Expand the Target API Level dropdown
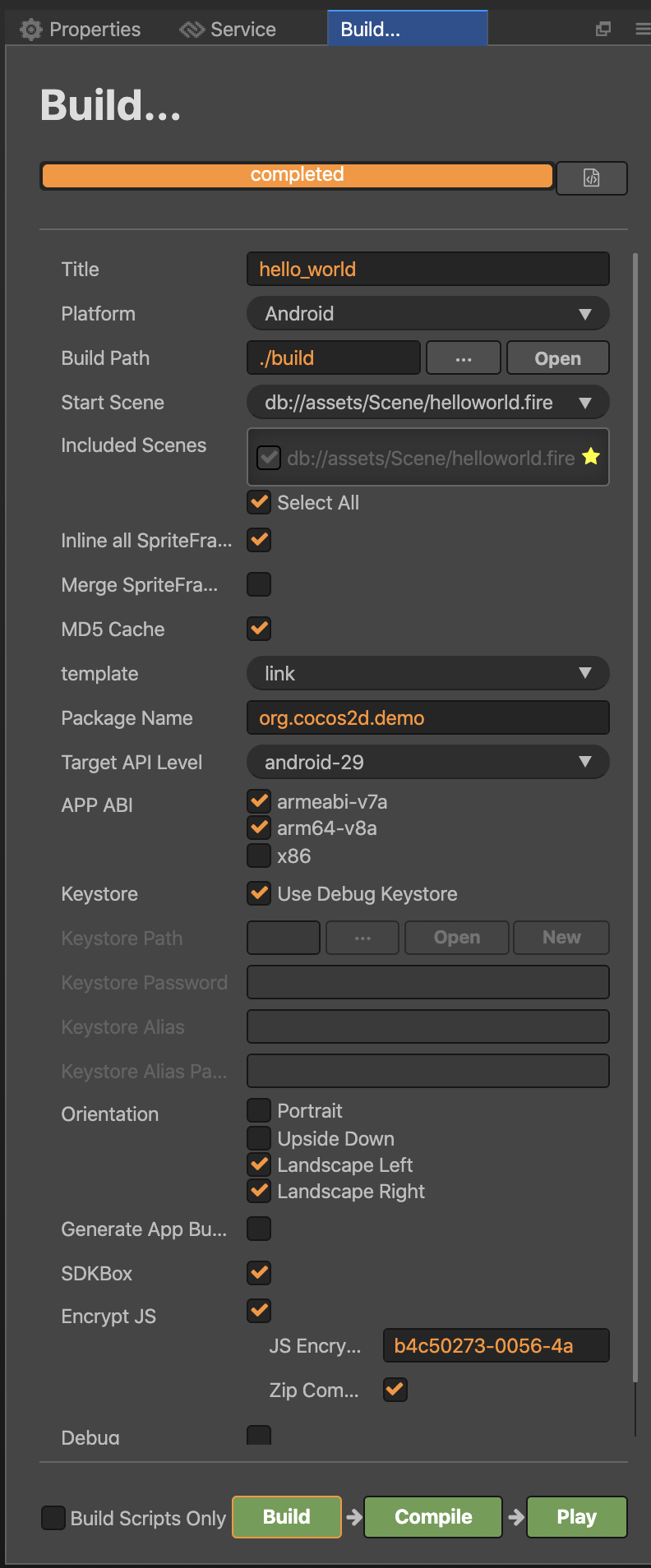The height and width of the screenshot is (1568, 651). click(427, 763)
